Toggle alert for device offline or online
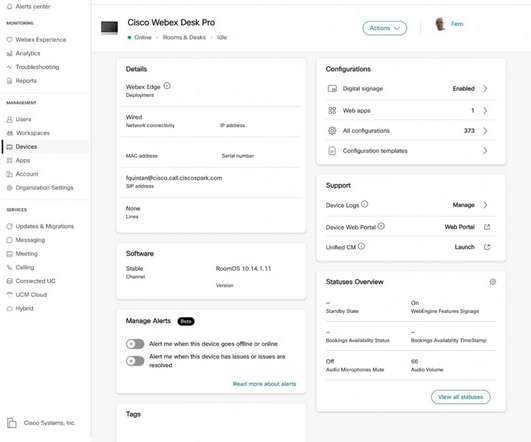This screenshot has height=442, width=531. pyautogui.click(x=135, y=344)
